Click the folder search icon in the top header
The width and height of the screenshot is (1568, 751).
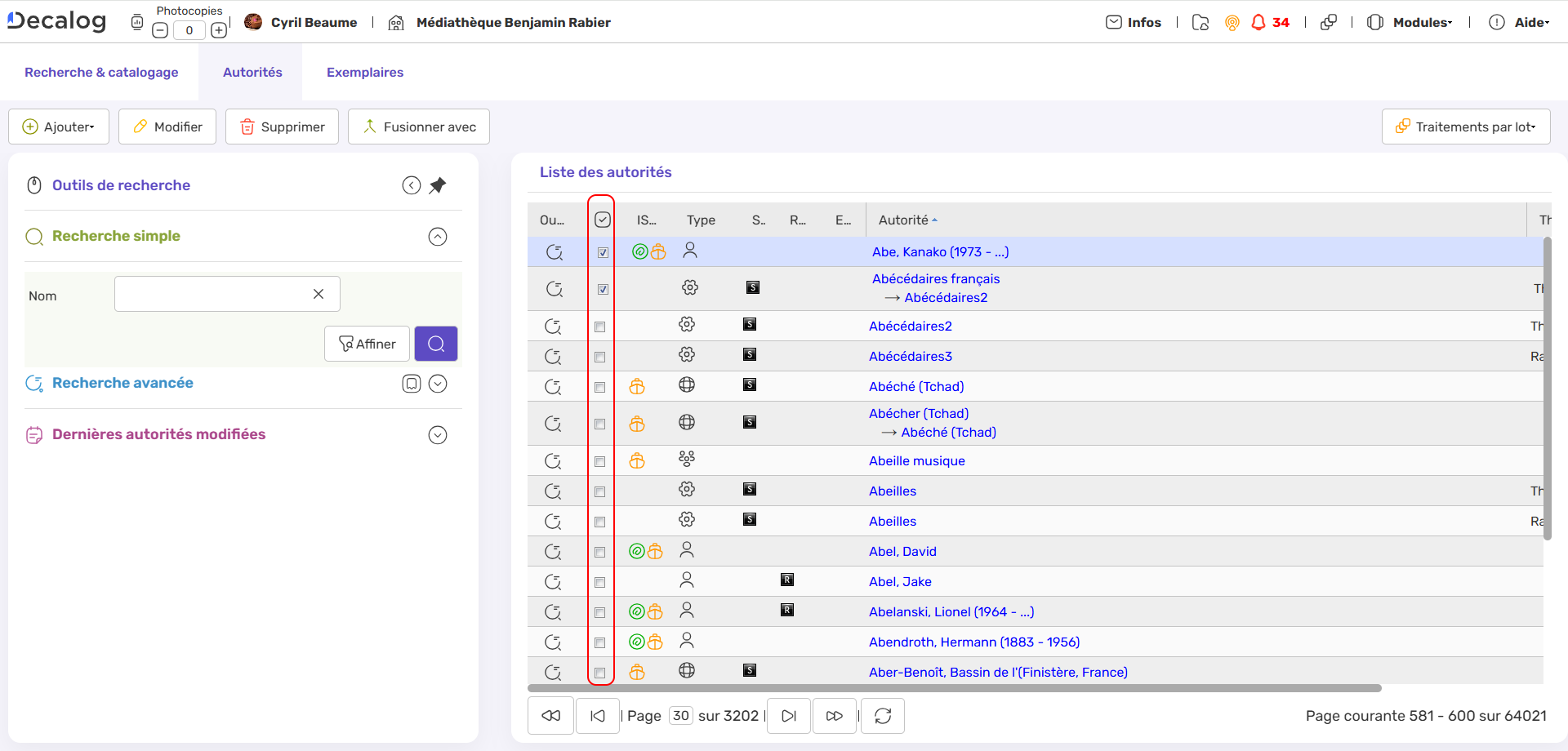coord(1200,22)
